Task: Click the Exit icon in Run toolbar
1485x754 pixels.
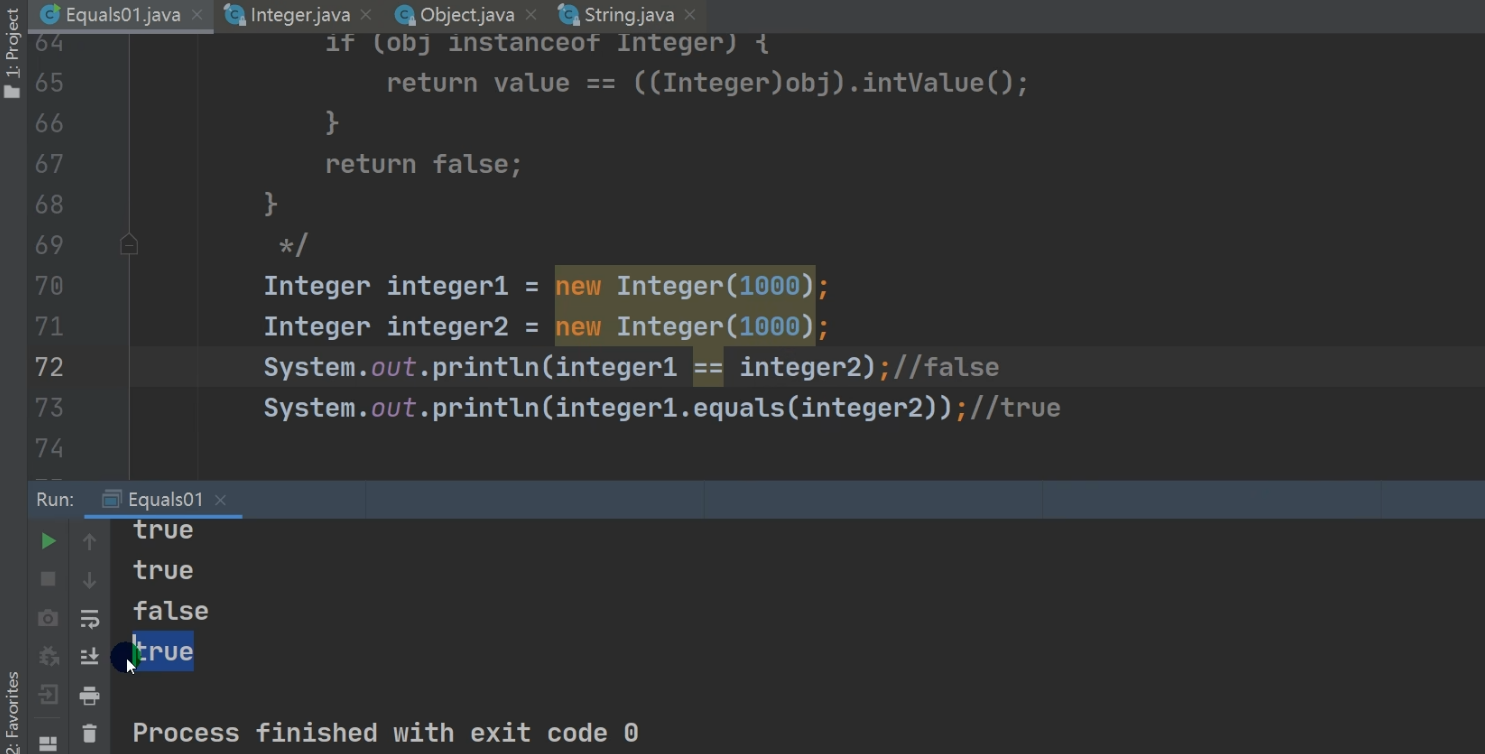Action: 48,695
